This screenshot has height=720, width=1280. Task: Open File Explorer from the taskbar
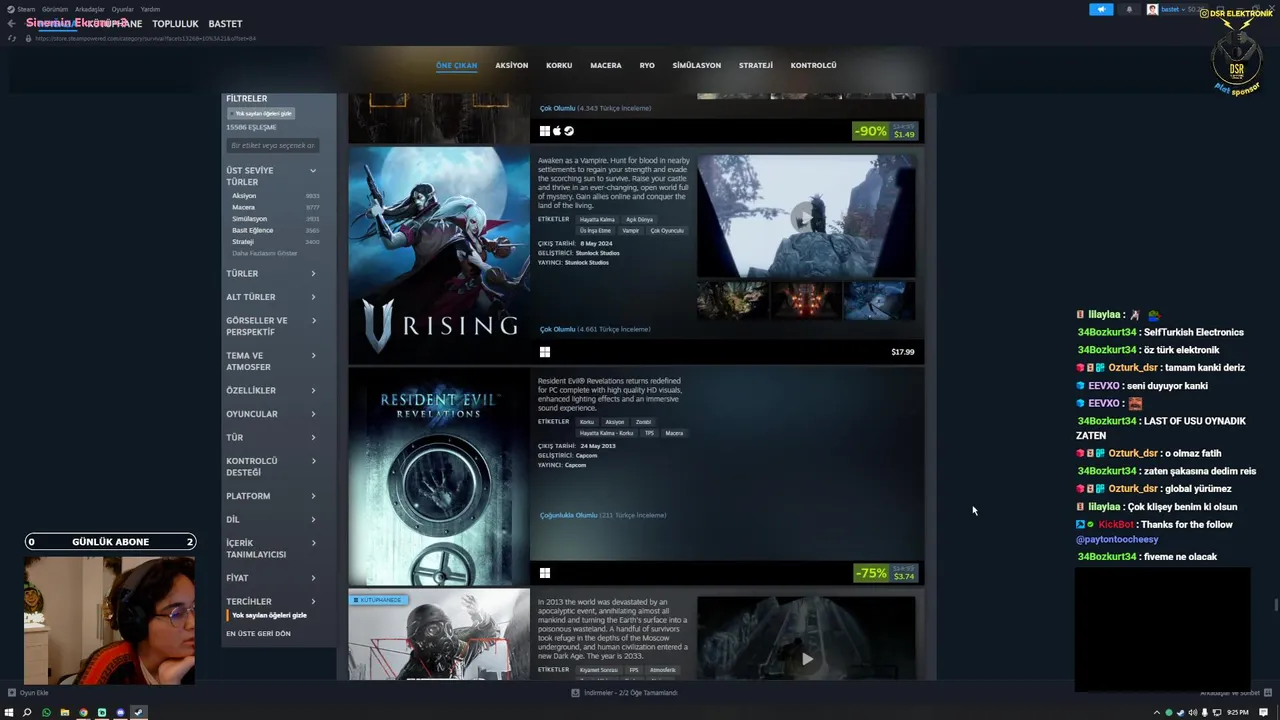pyautogui.click(x=65, y=712)
